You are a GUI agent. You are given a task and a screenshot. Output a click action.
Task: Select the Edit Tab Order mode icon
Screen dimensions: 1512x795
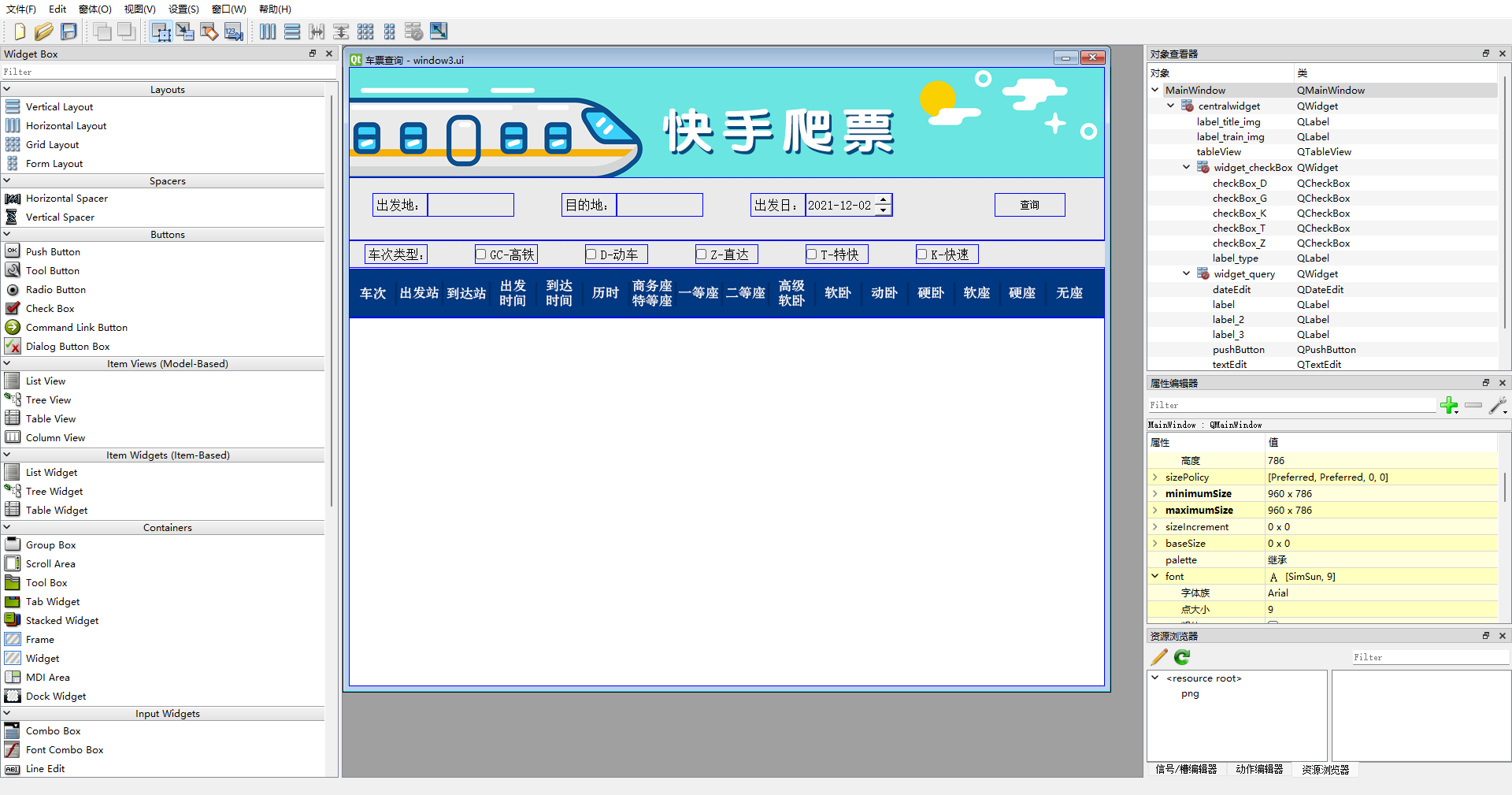234,32
